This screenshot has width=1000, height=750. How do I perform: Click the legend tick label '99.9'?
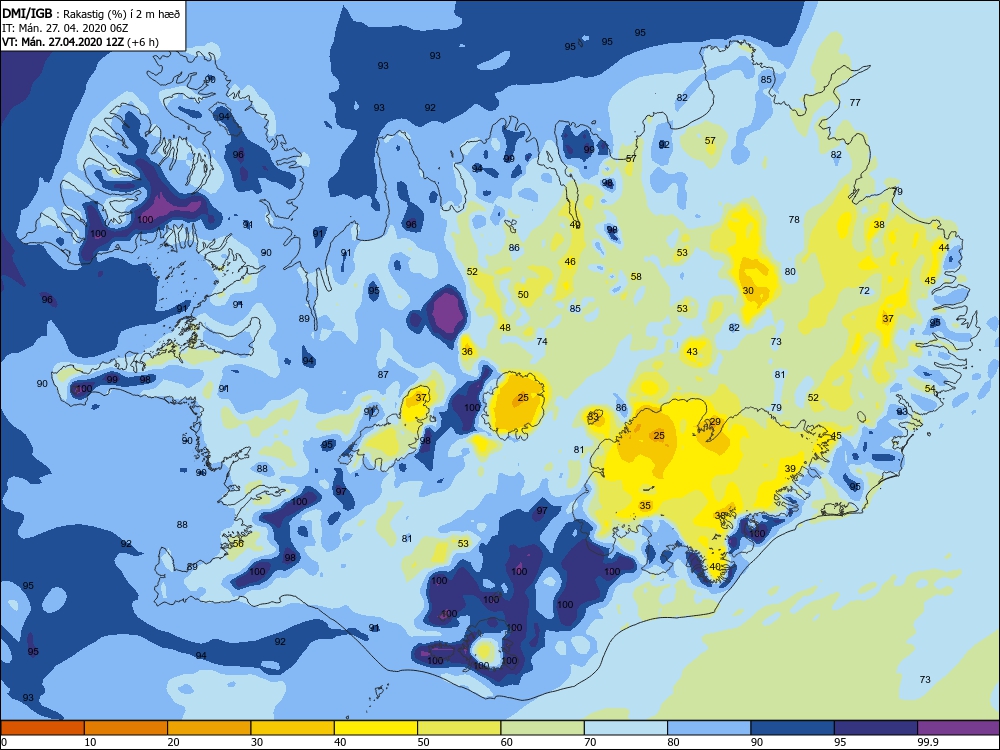(x=927, y=742)
